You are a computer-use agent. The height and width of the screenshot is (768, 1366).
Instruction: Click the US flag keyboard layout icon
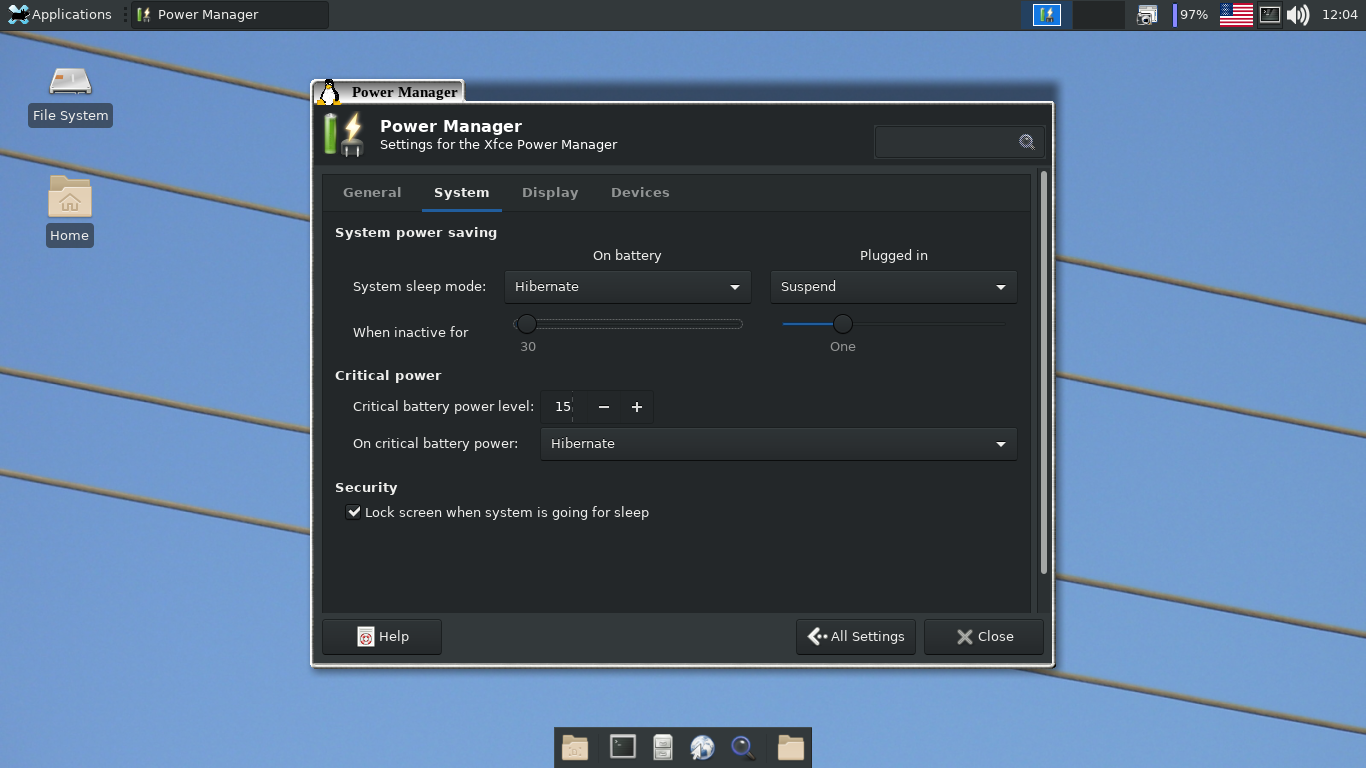(1236, 14)
